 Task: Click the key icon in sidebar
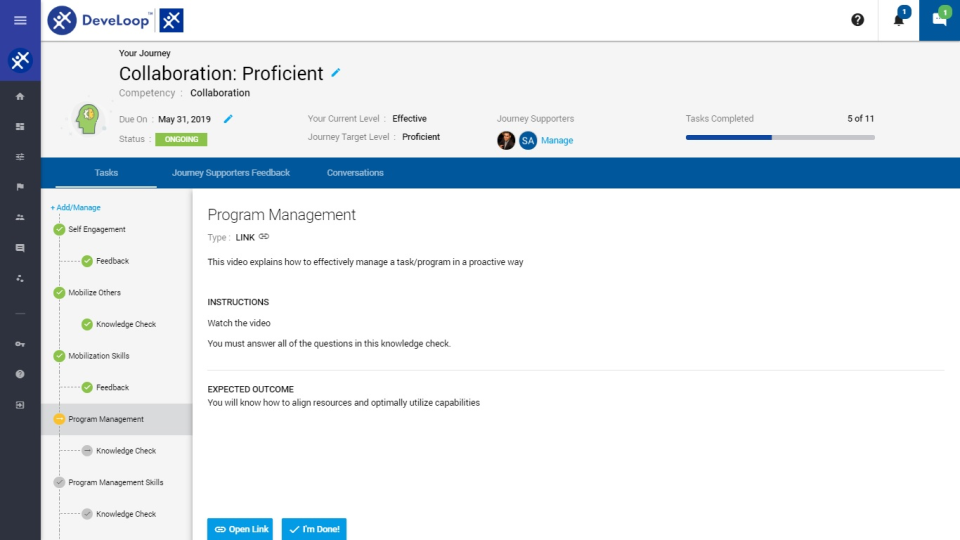[x=20, y=344]
